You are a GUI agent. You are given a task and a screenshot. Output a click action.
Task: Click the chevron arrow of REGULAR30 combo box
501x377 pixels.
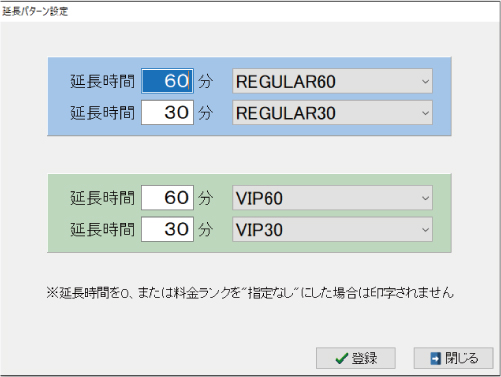tap(425, 113)
